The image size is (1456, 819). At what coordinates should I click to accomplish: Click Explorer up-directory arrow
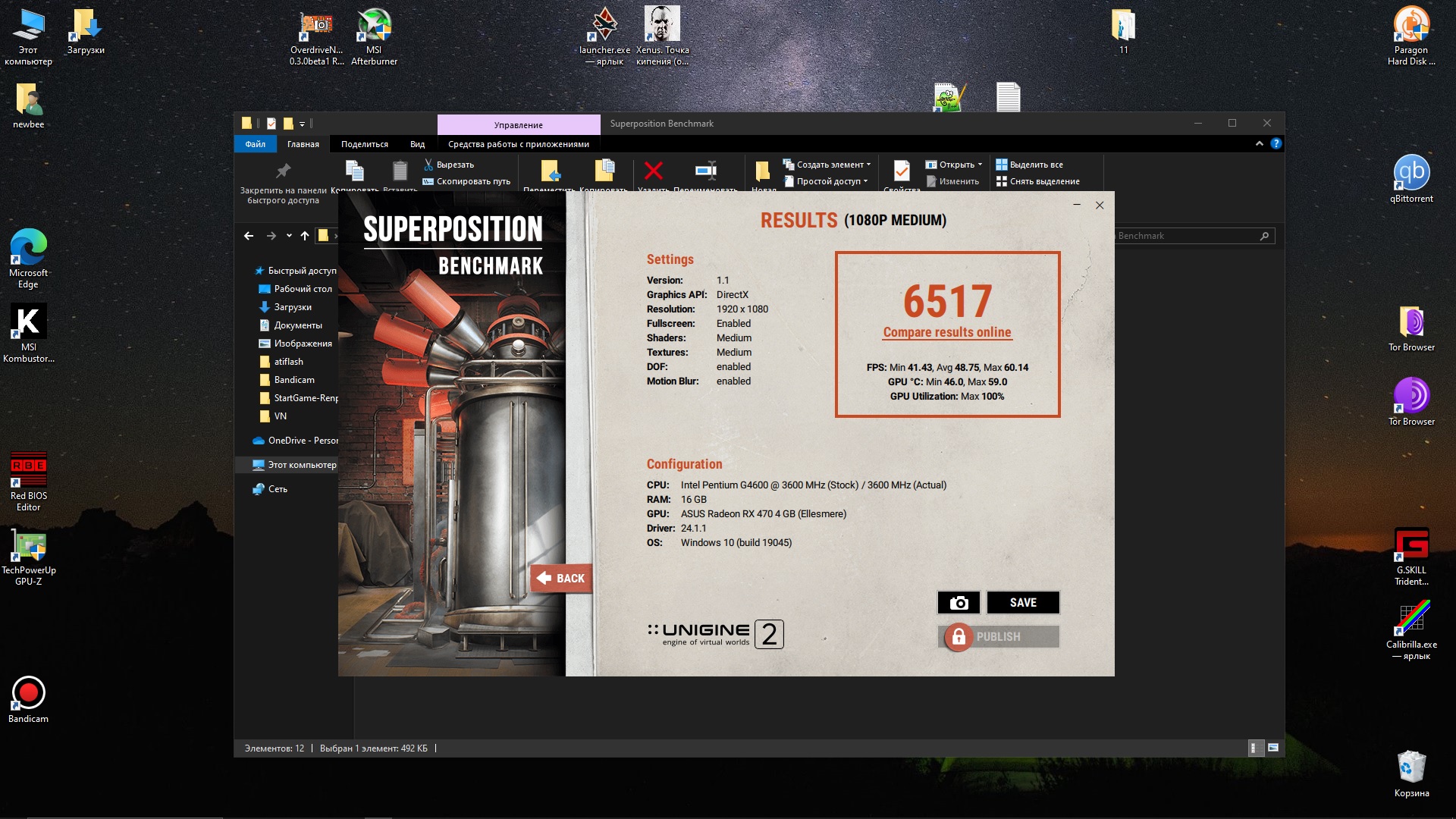pos(305,236)
